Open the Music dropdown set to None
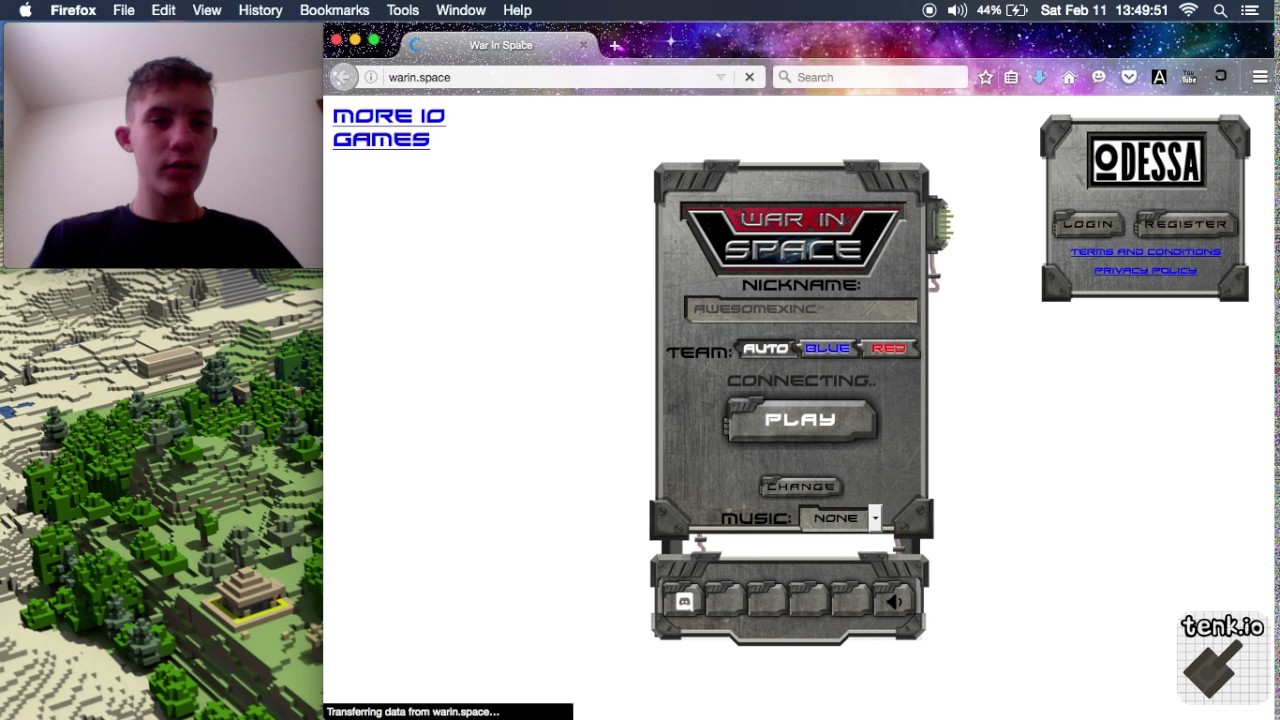The height and width of the screenshot is (720, 1280). click(840, 518)
